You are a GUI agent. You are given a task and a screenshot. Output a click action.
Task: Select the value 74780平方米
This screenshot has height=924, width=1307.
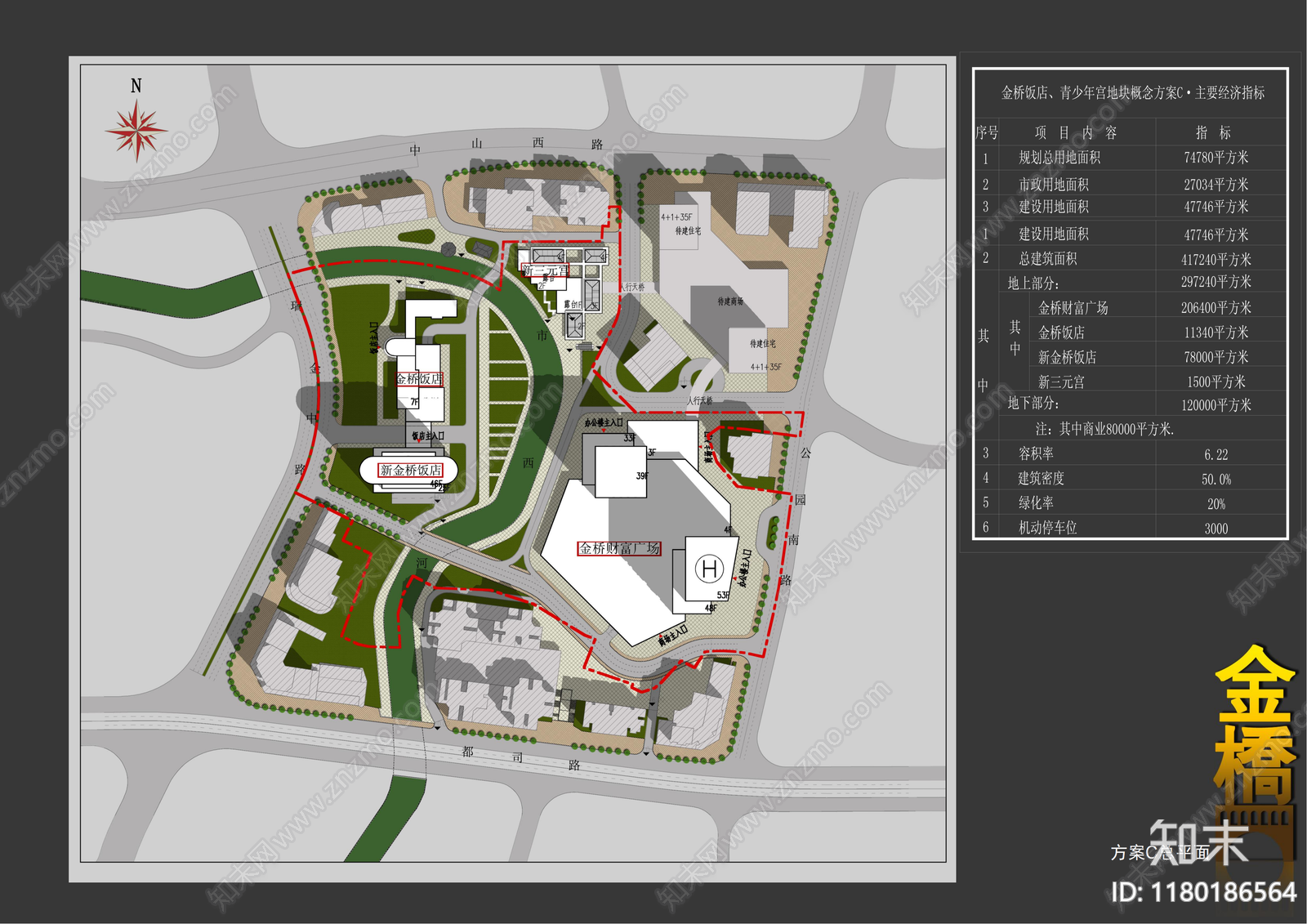pos(1216,158)
